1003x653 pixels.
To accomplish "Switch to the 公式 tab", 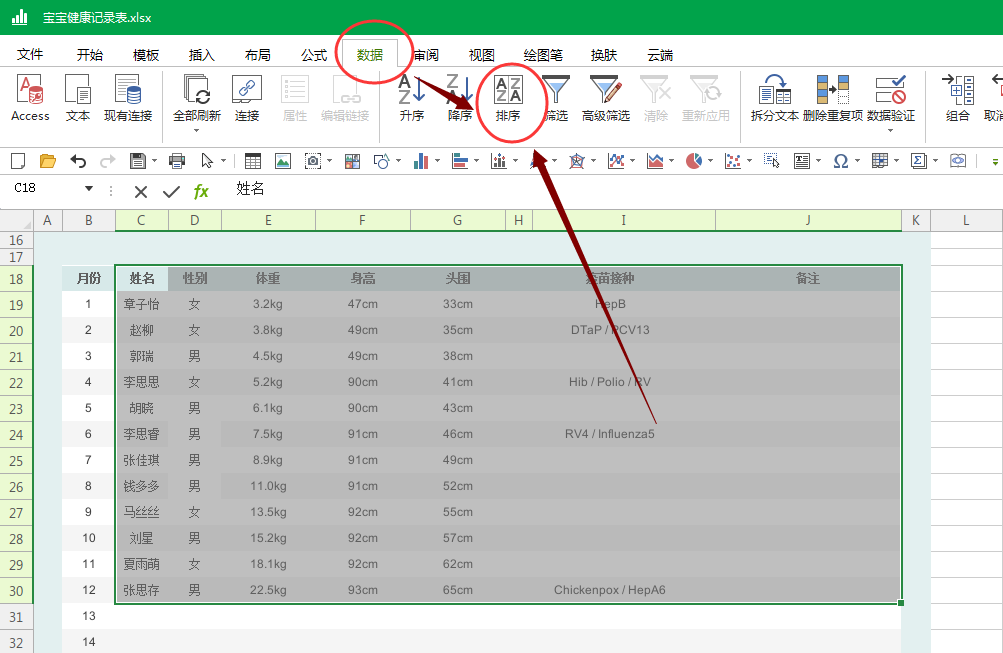I will [314, 54].
